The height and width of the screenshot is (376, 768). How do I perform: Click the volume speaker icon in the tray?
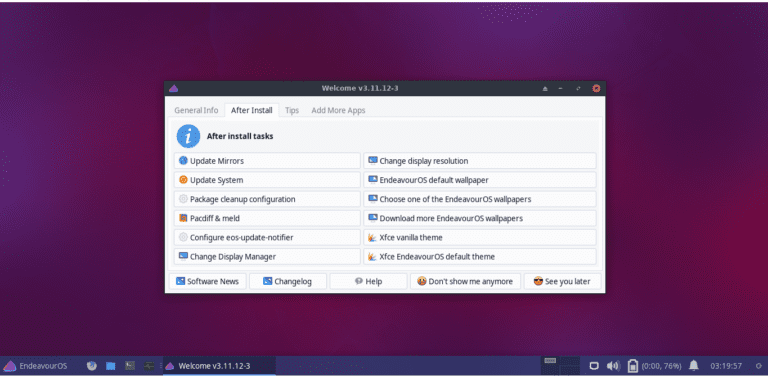click(613, 366)
